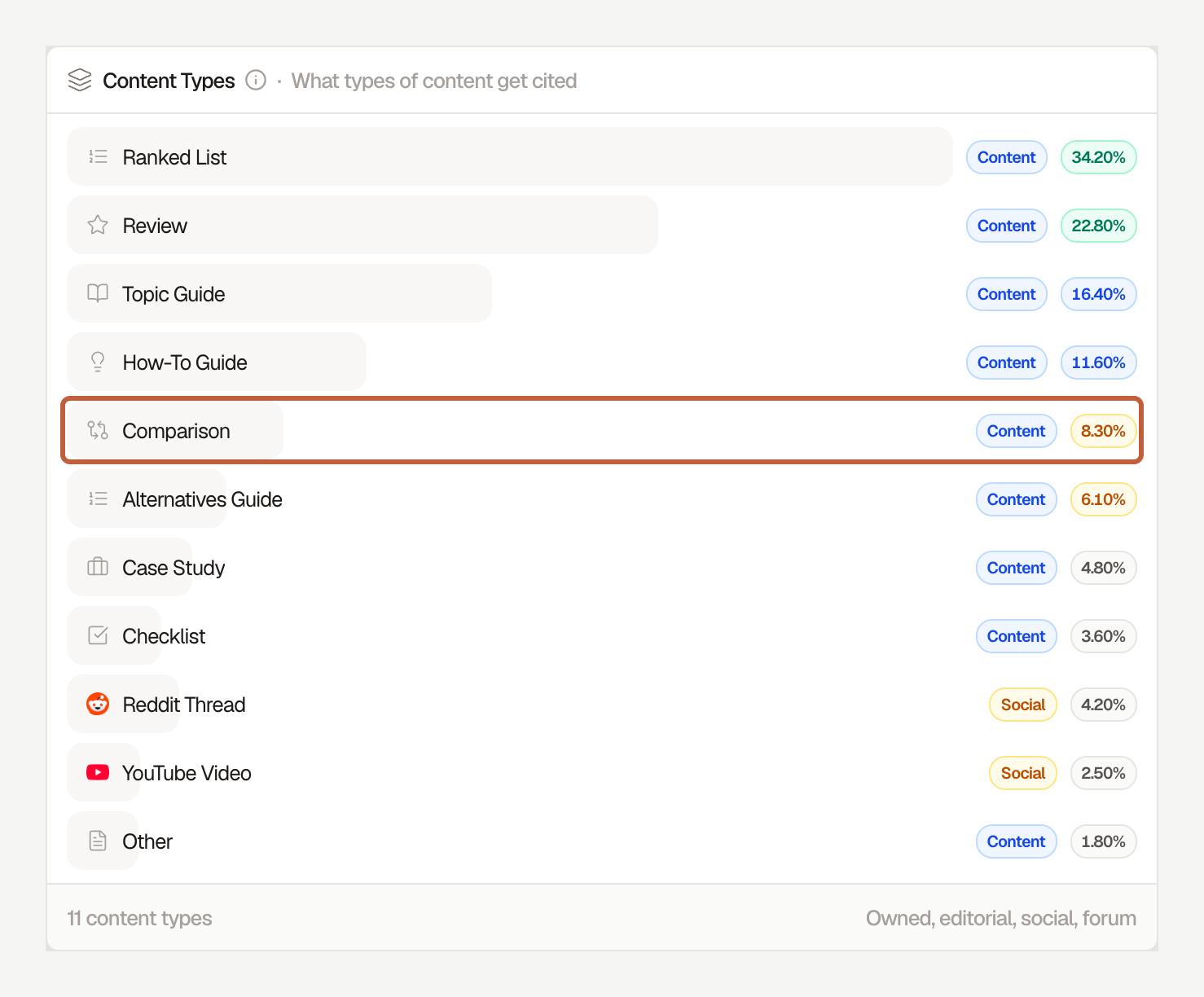Screen dimensions: 1204x997
Task: Select the Checklist row label
Action: 164,636
